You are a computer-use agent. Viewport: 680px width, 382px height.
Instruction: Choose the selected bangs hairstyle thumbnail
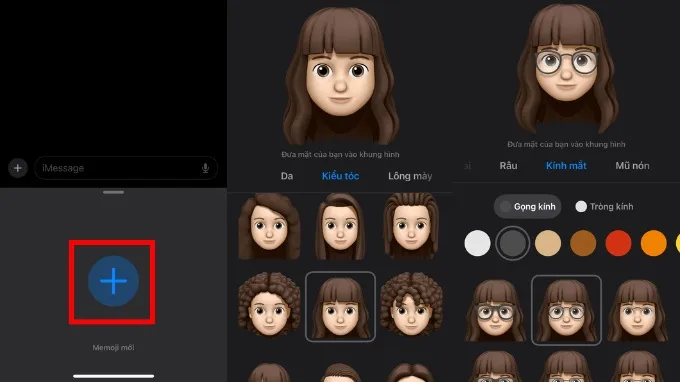coord(340,307)
